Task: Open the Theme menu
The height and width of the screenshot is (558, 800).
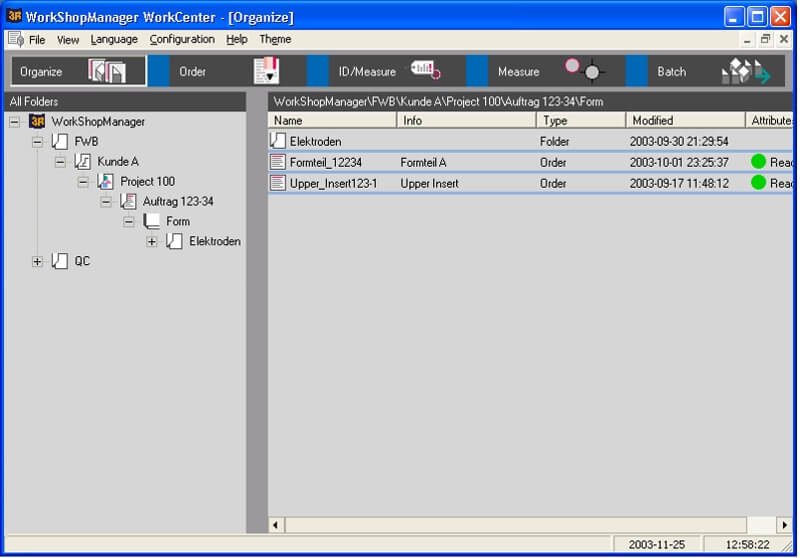Action: [x=275, y=40]
